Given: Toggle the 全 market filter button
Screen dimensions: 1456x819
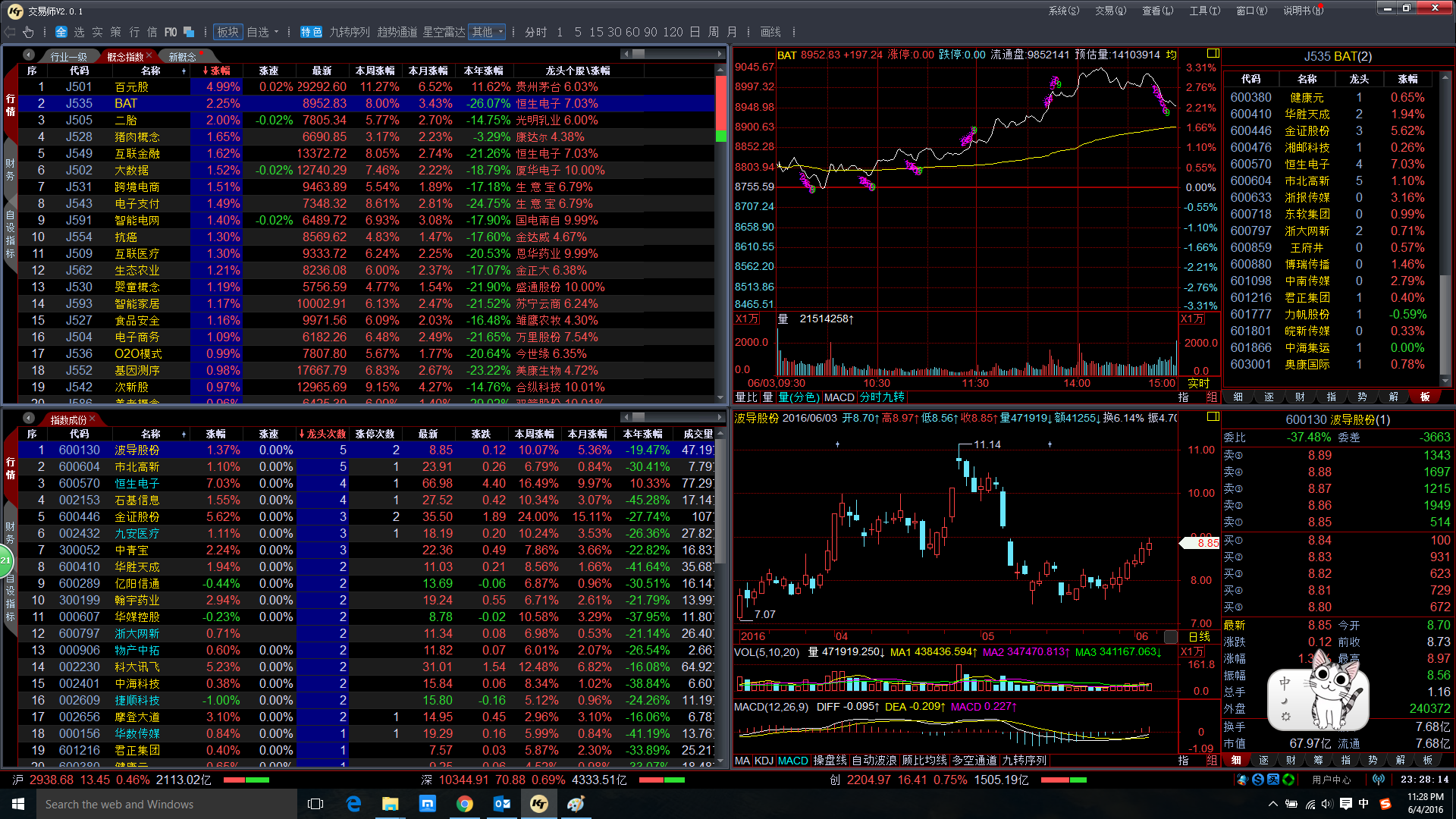Looking at the screenshot, I should click(x=61, y=32).
